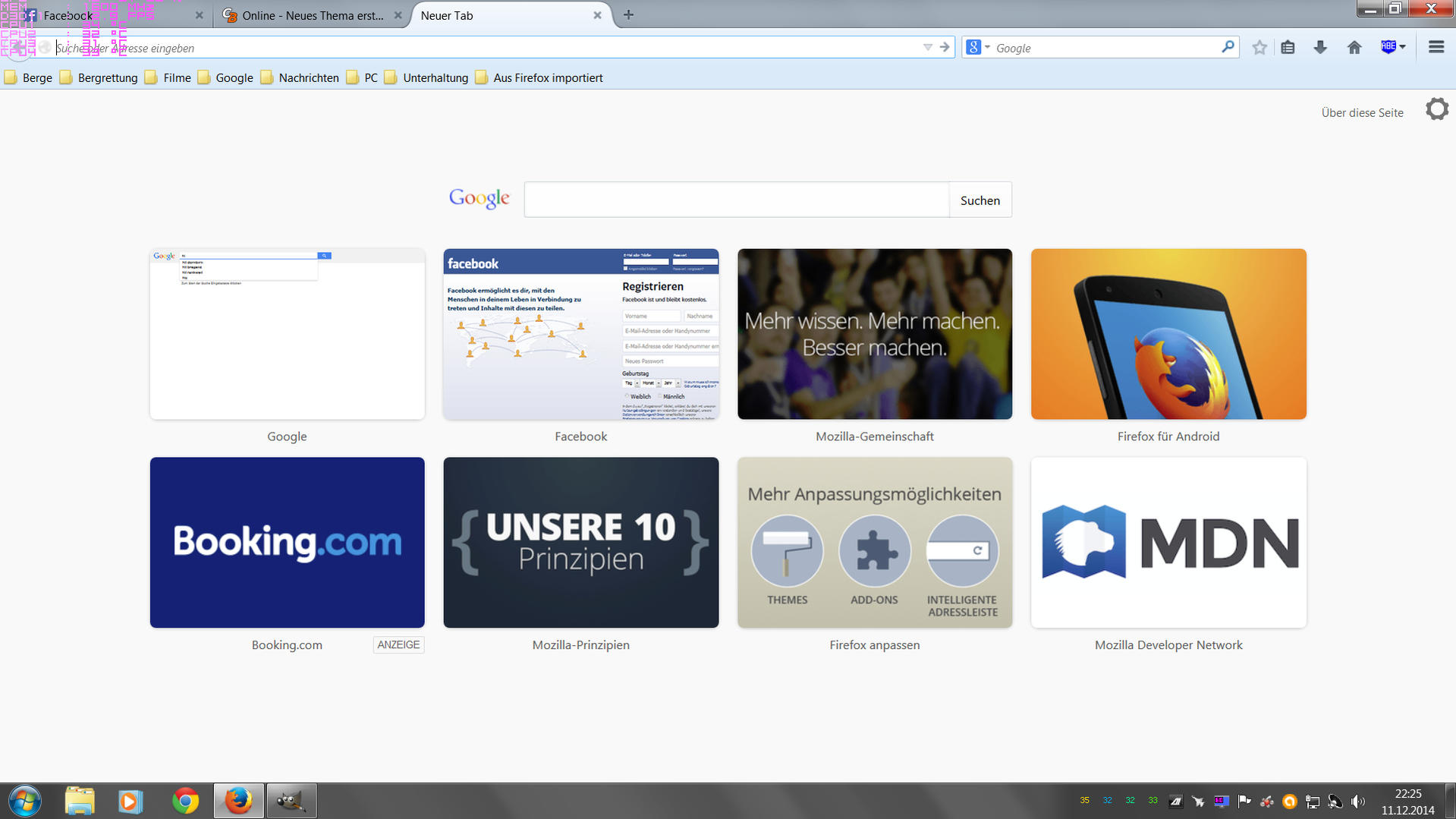
Task: Open new tab page settings gear
Action: (x=1436, y=109)
